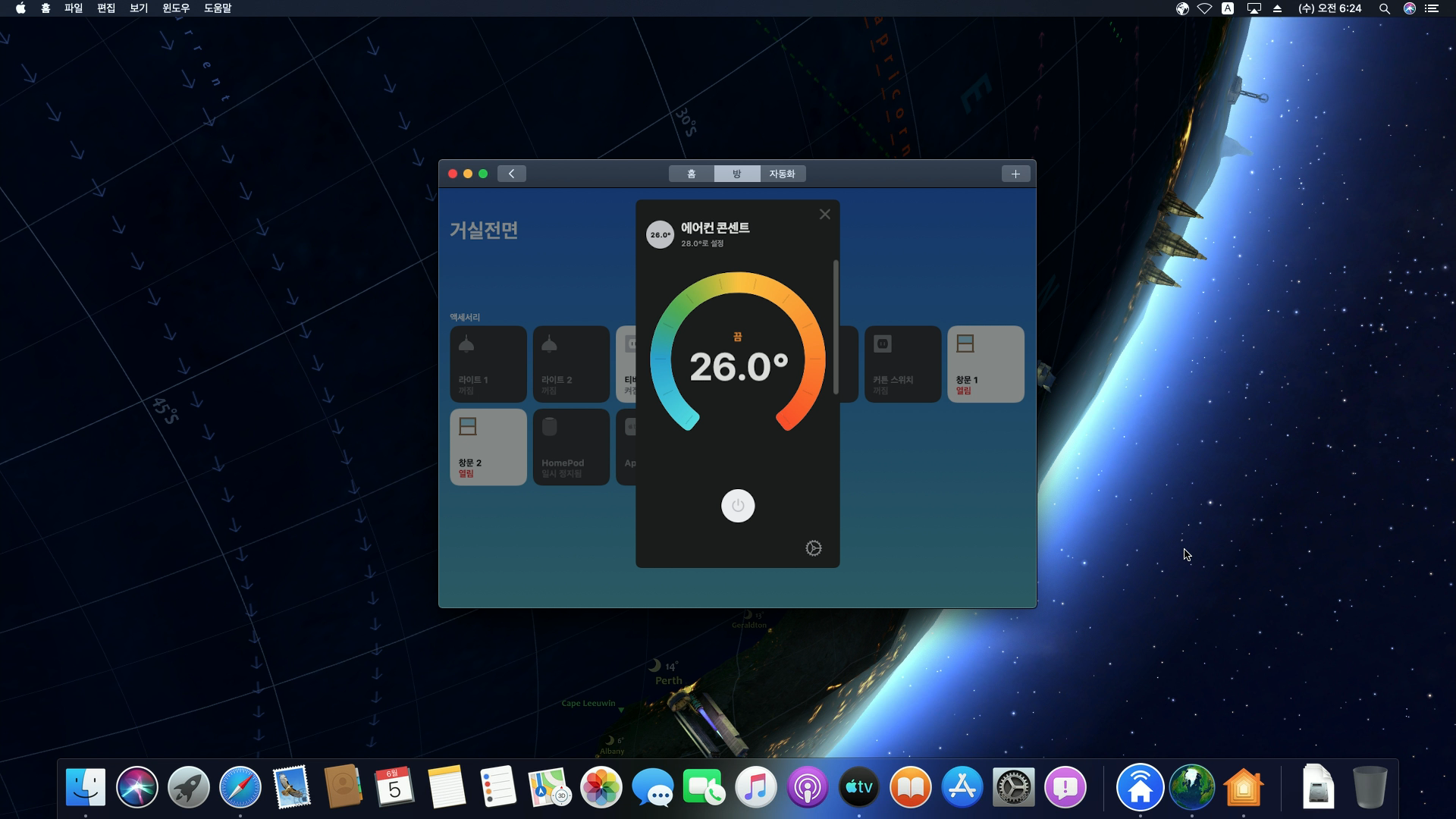The height and width of the screenshot is (819, 1456).
Task: Click the 커튼 스위치 tile
Action: 902,364
